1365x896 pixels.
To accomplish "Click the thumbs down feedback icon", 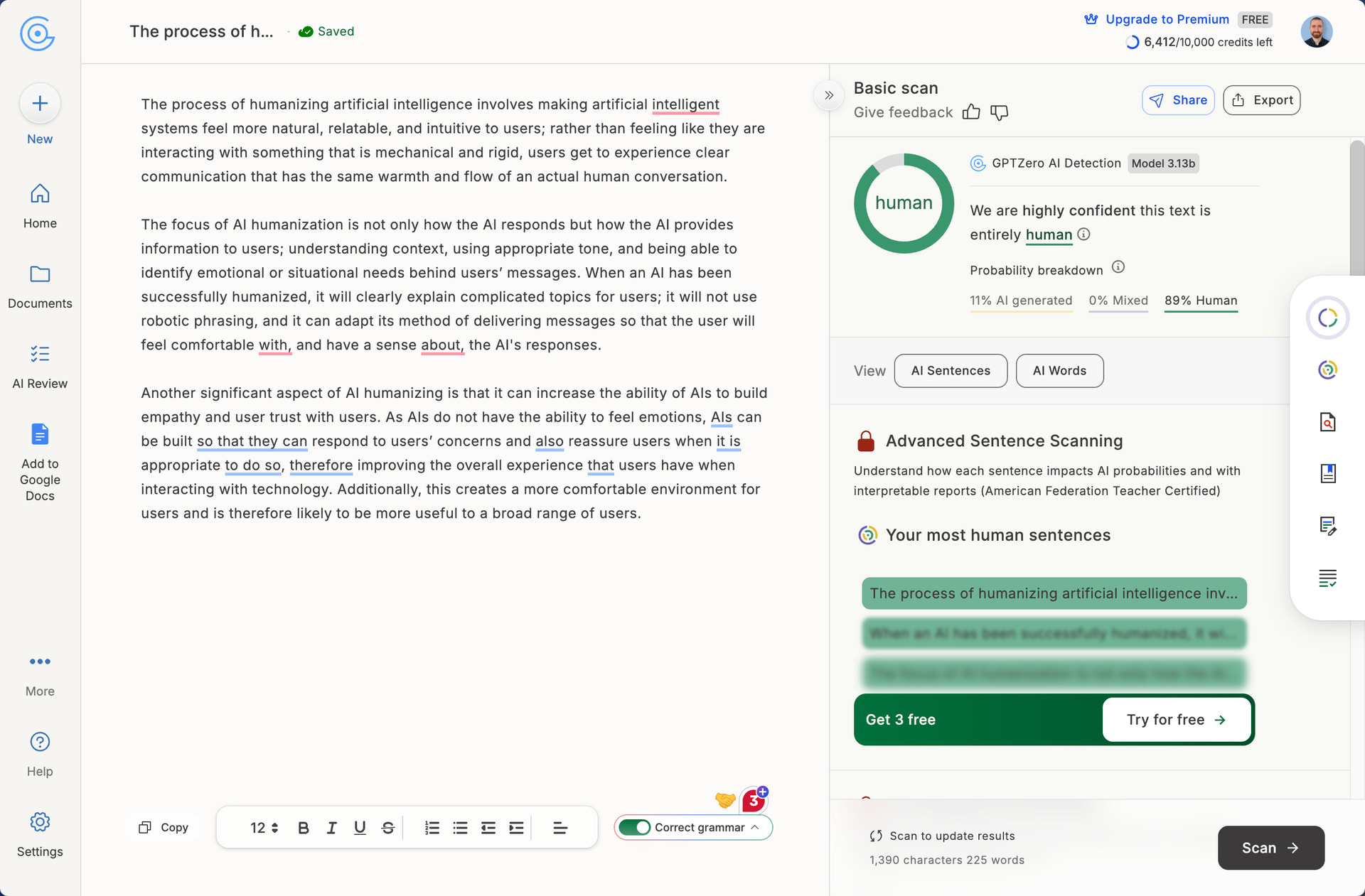I will 999,112.
